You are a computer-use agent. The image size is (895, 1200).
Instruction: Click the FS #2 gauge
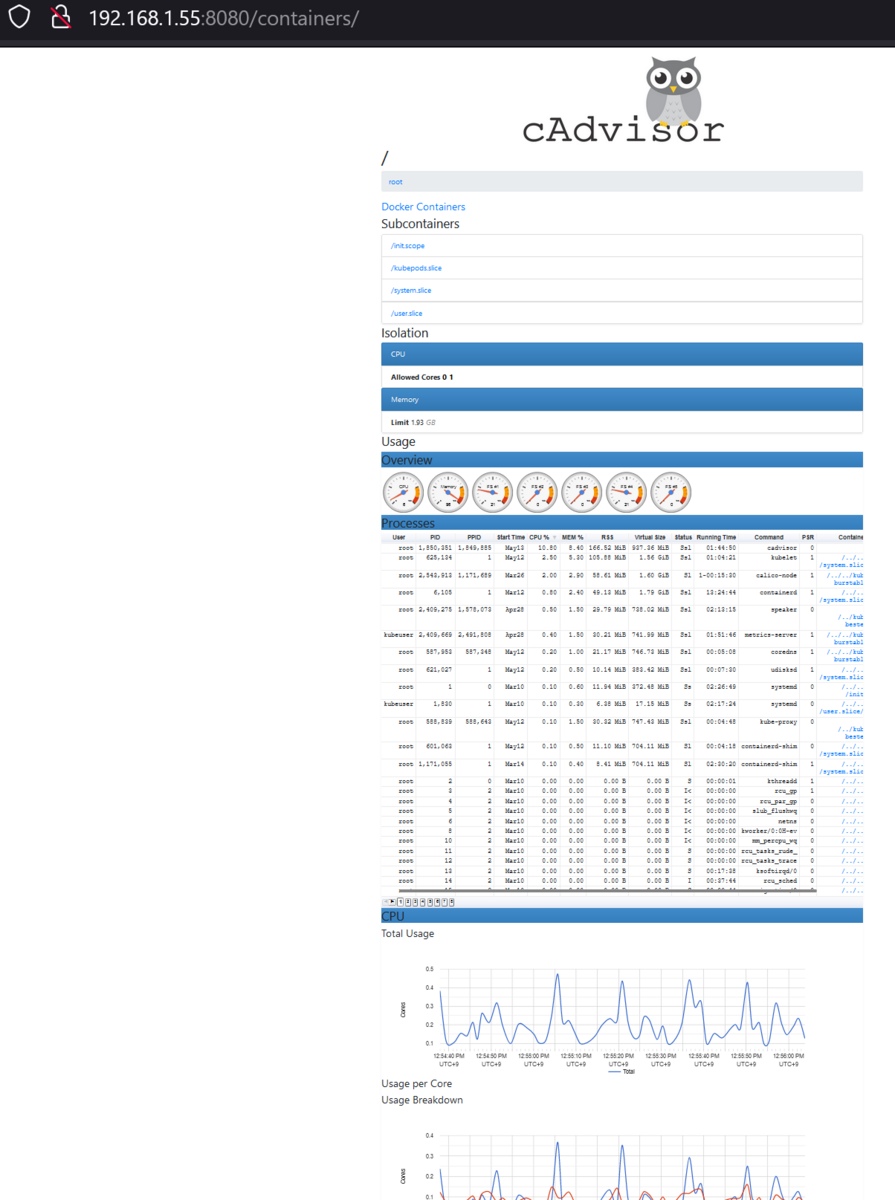pos(537,493)
